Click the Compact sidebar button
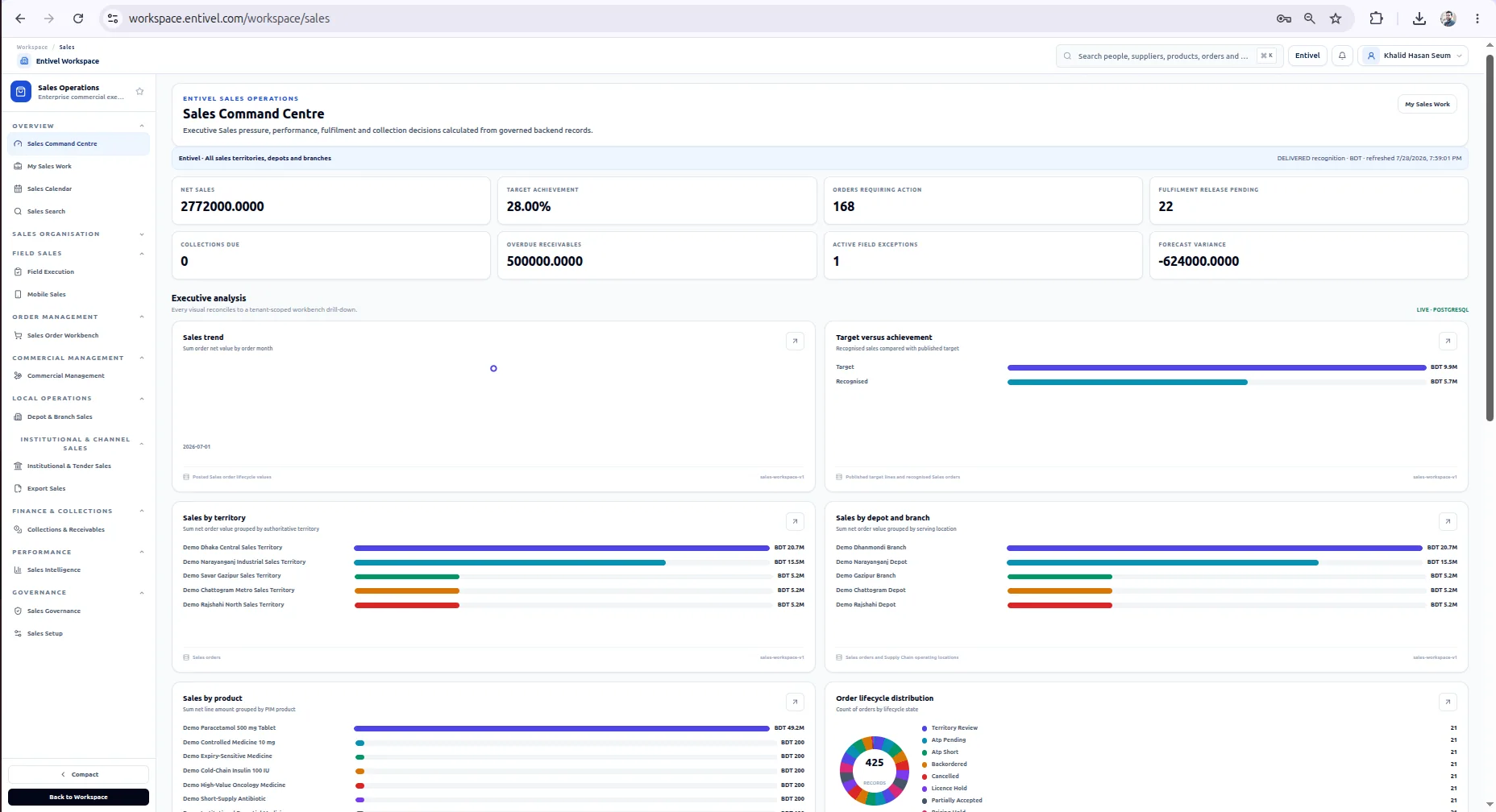This screenshot has height=812, width=1496. point(78,774)
